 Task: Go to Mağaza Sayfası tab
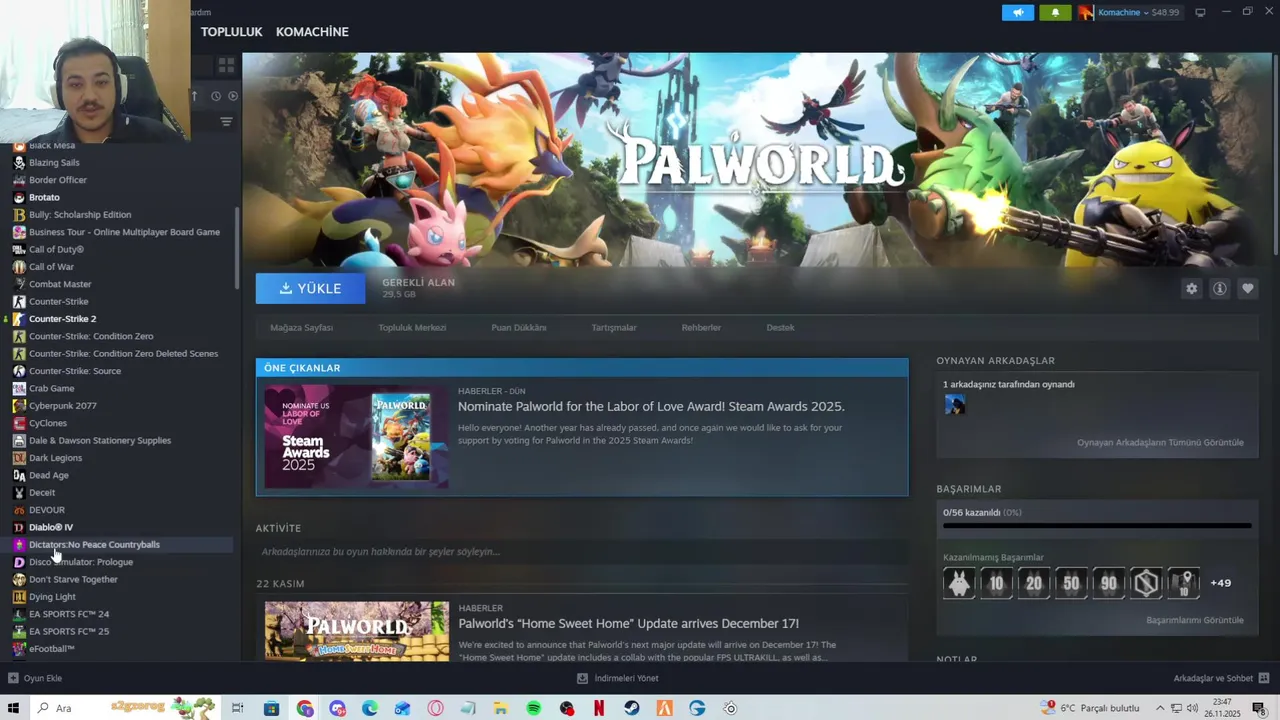click(301, 327)
